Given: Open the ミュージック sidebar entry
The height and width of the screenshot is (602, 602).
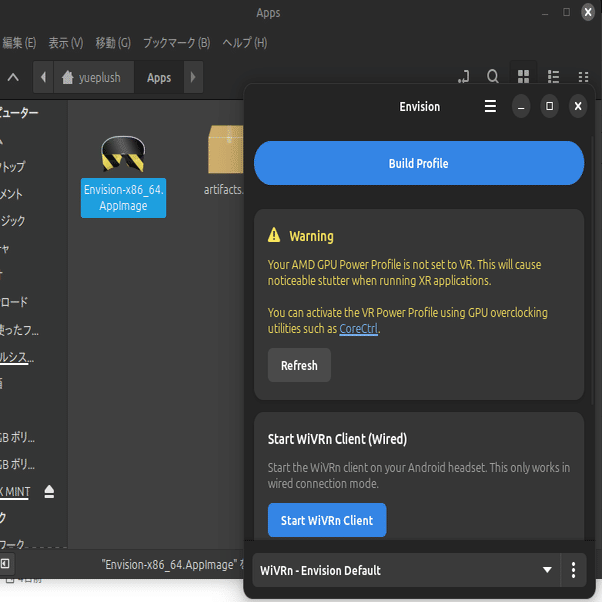Looking at the screenshot, I should point(13,220).
